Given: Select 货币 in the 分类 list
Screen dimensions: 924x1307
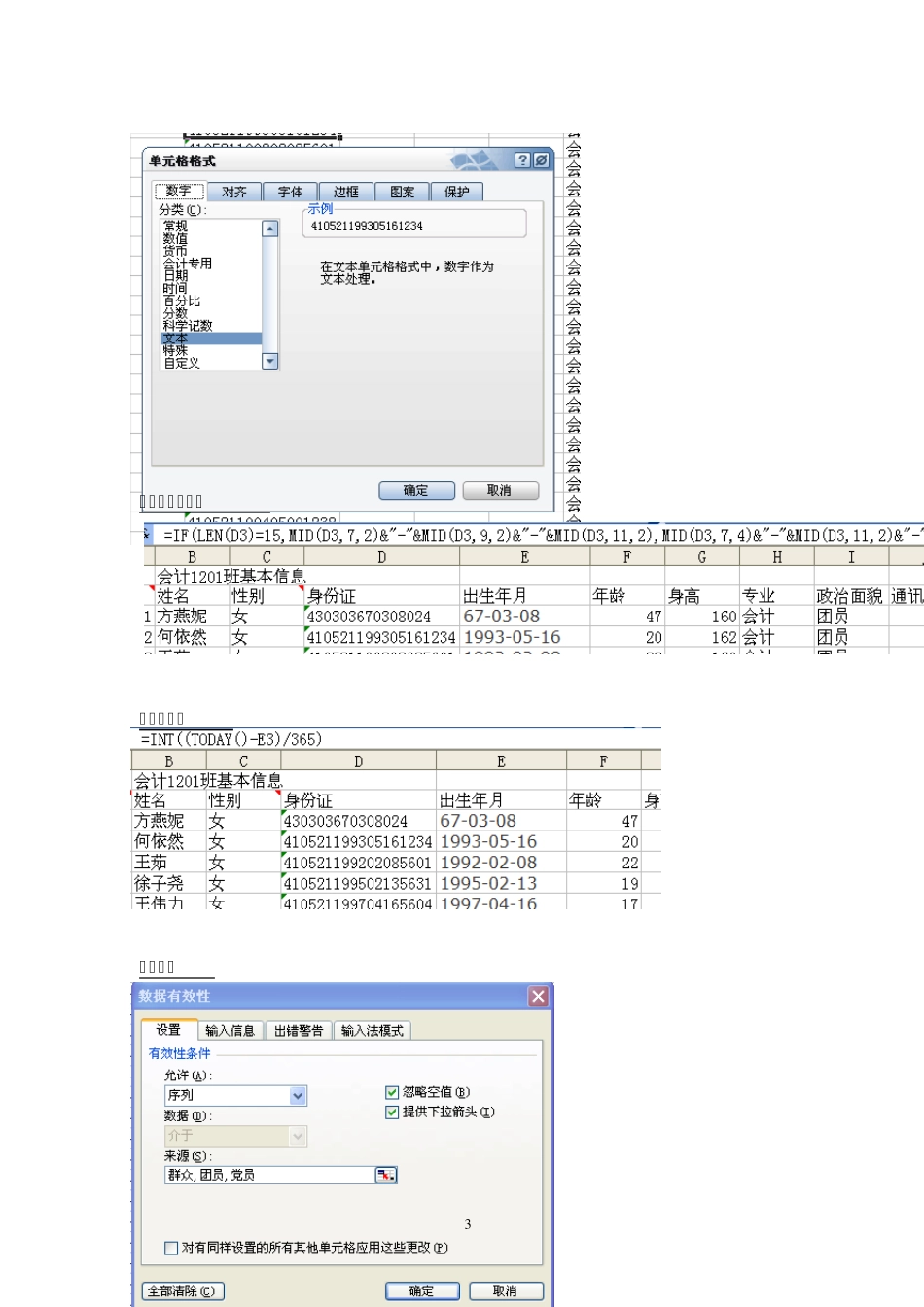Looking at the screenshot, I should (211, 251).
